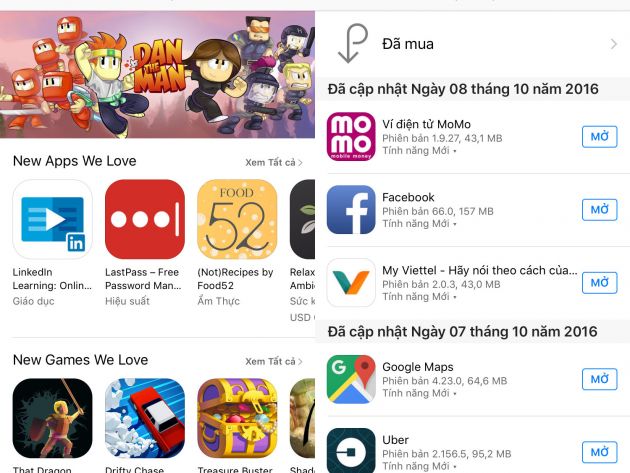This screenshot has width=630, height=473.
Task: Expand the Đã mua row chevron
Action: point(614,44)
